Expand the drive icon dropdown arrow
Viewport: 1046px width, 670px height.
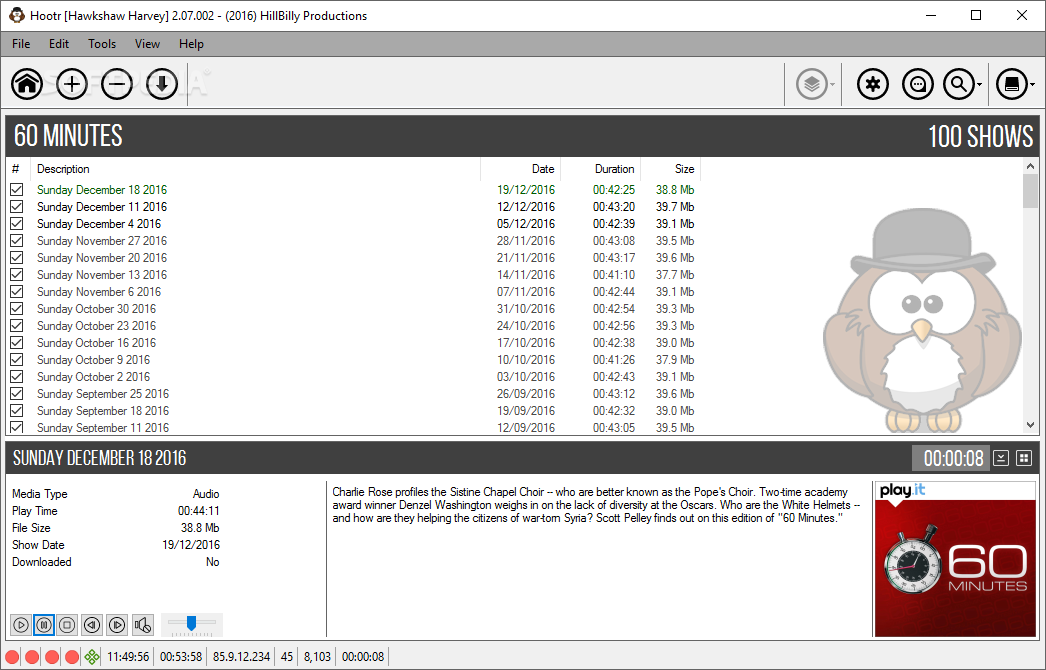(x=1033, y=85)
